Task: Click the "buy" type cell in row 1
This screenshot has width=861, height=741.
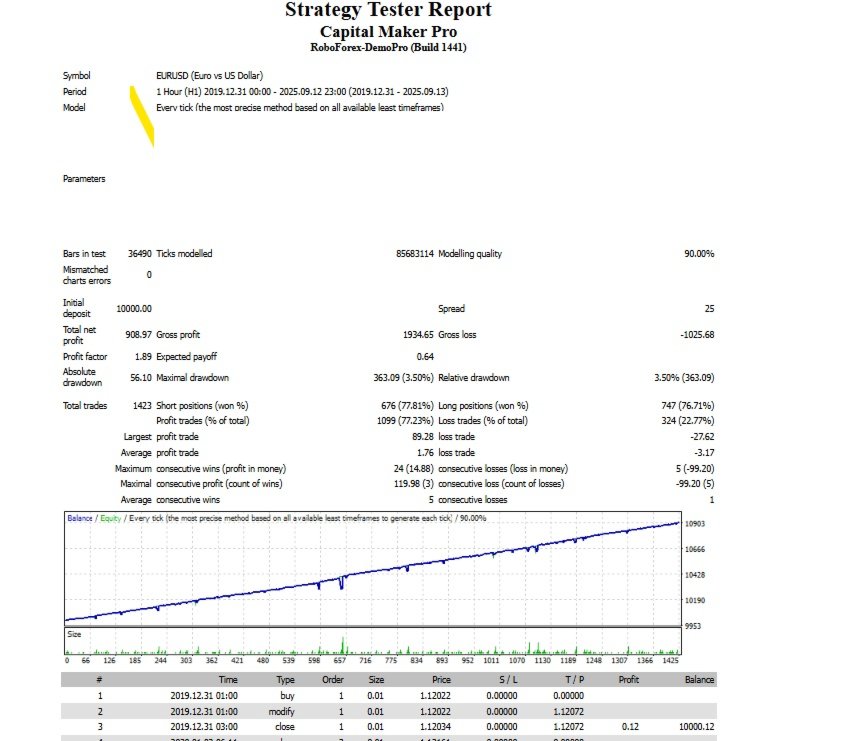Action: (x=287, y=695)
